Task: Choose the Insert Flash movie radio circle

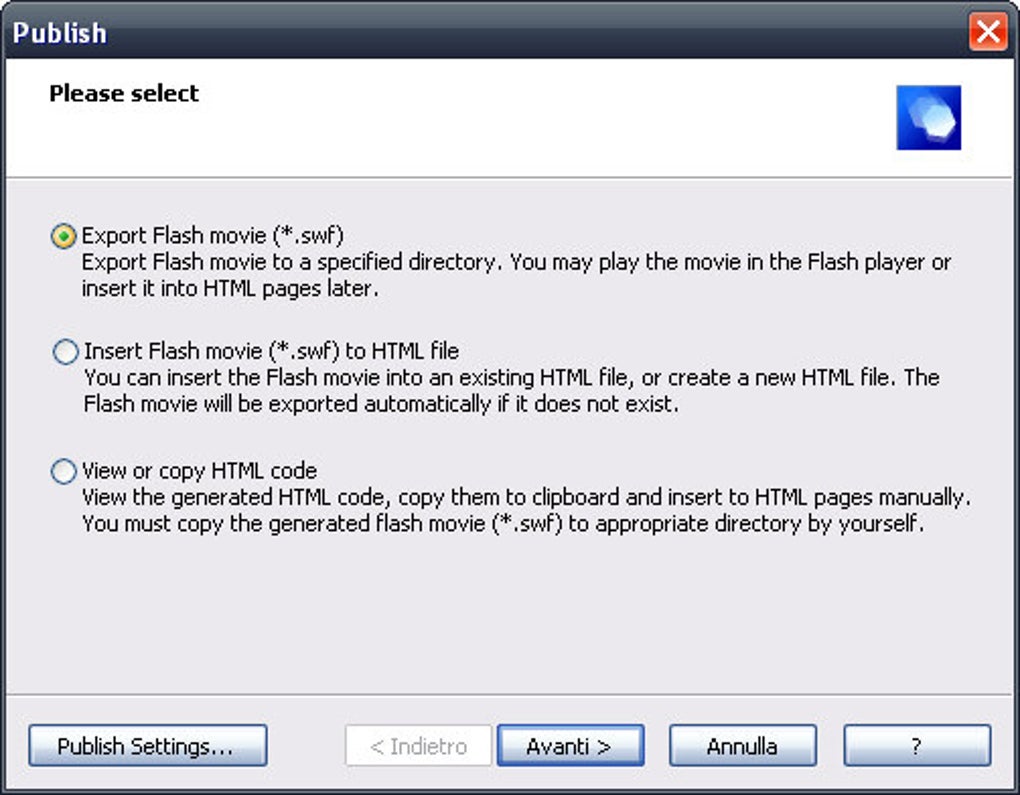Action: [x=64, y=352]
